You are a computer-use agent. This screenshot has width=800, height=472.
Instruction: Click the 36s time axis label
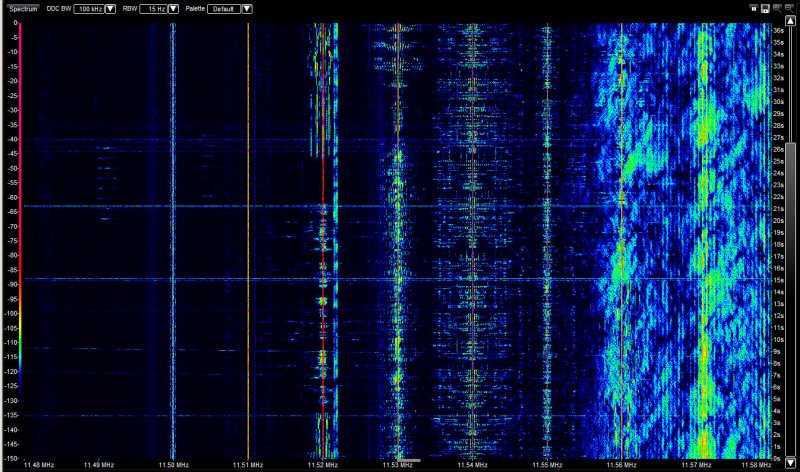(778, 31)
